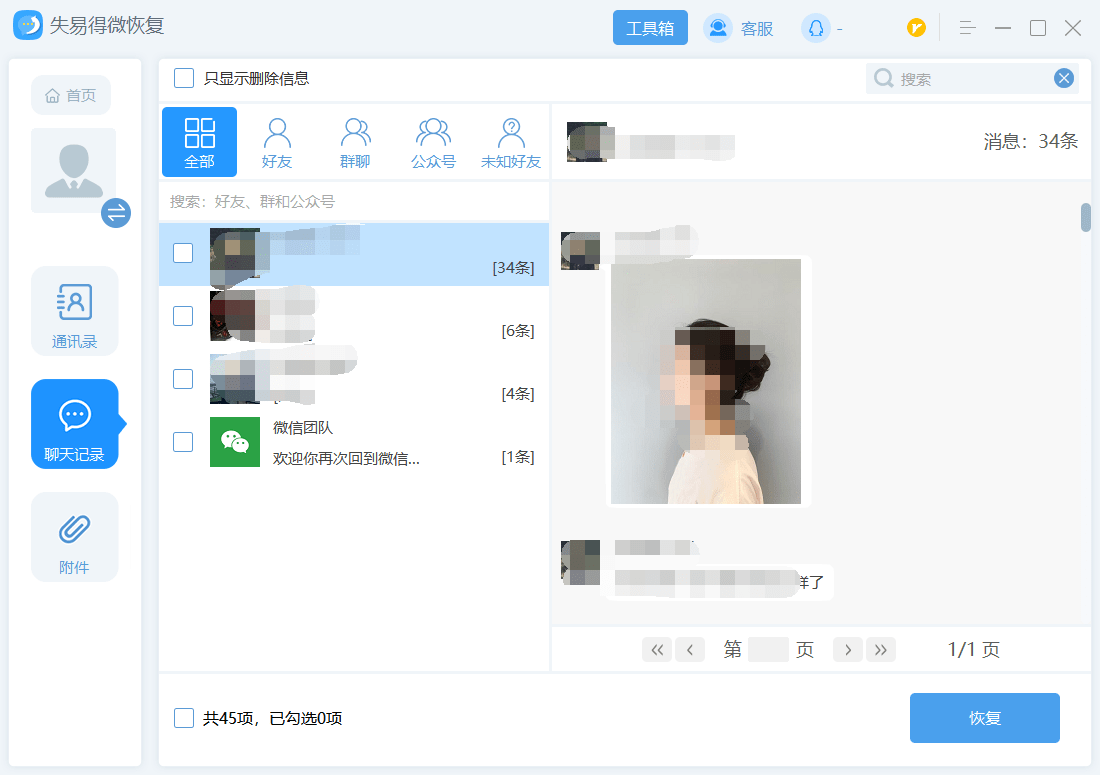Viewport: 1100px width, 775px height.
Task: Maximize the application window
Action: [x=1038, y=28]
